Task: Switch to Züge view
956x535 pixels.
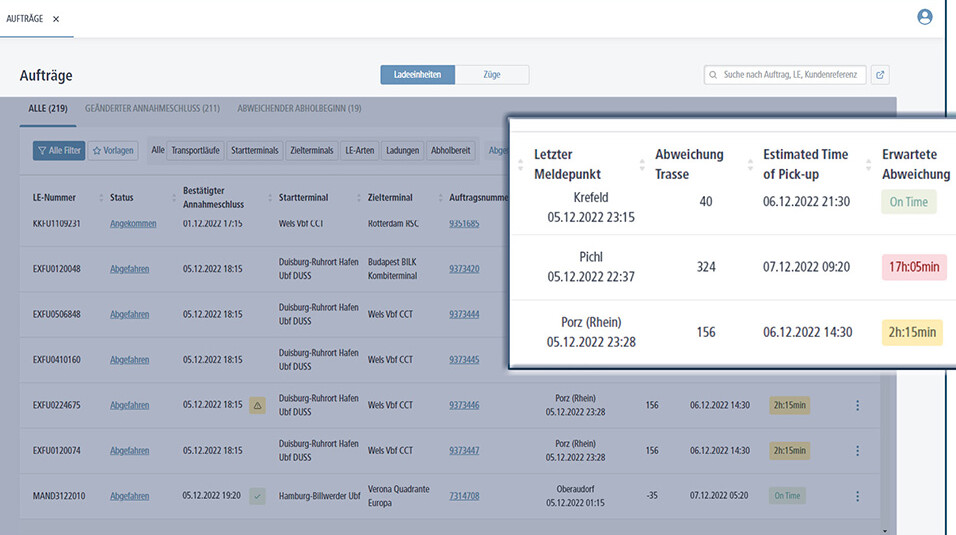Action: [492, 74]
